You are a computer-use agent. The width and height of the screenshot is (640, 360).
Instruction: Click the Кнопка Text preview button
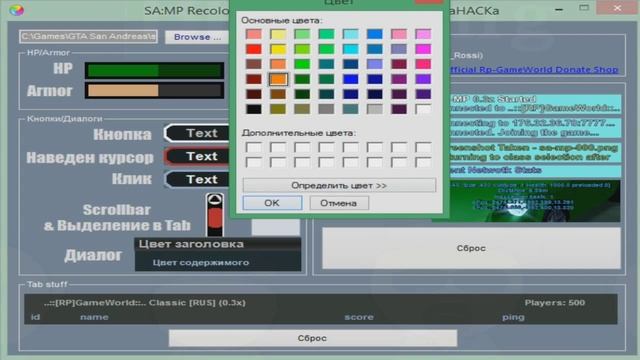click(197, 133)
